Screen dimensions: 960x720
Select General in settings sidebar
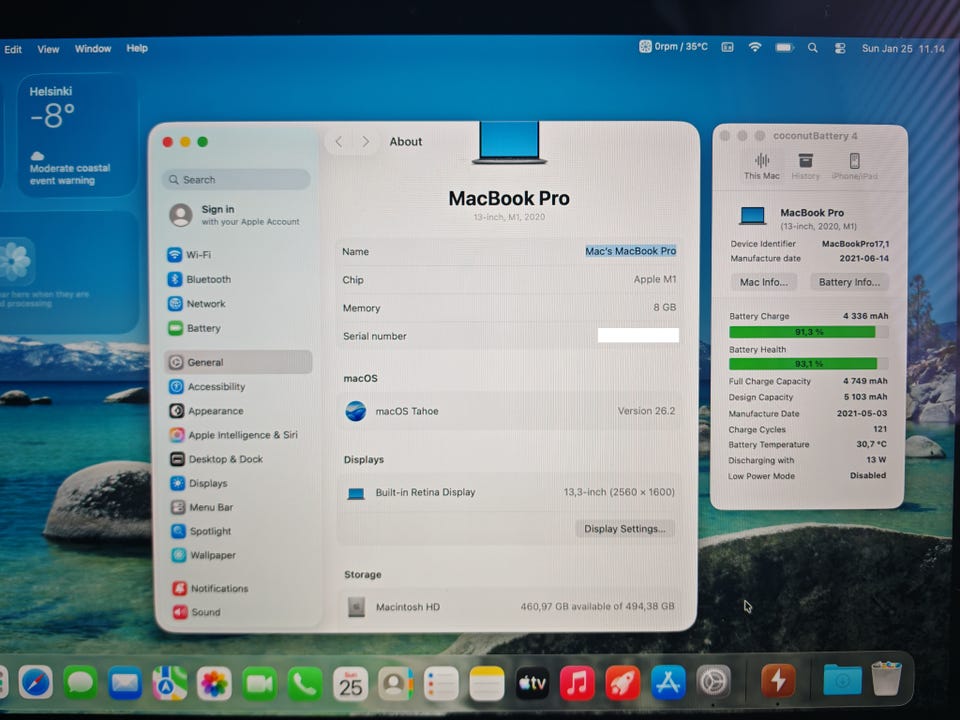click(x=238, y=362)
